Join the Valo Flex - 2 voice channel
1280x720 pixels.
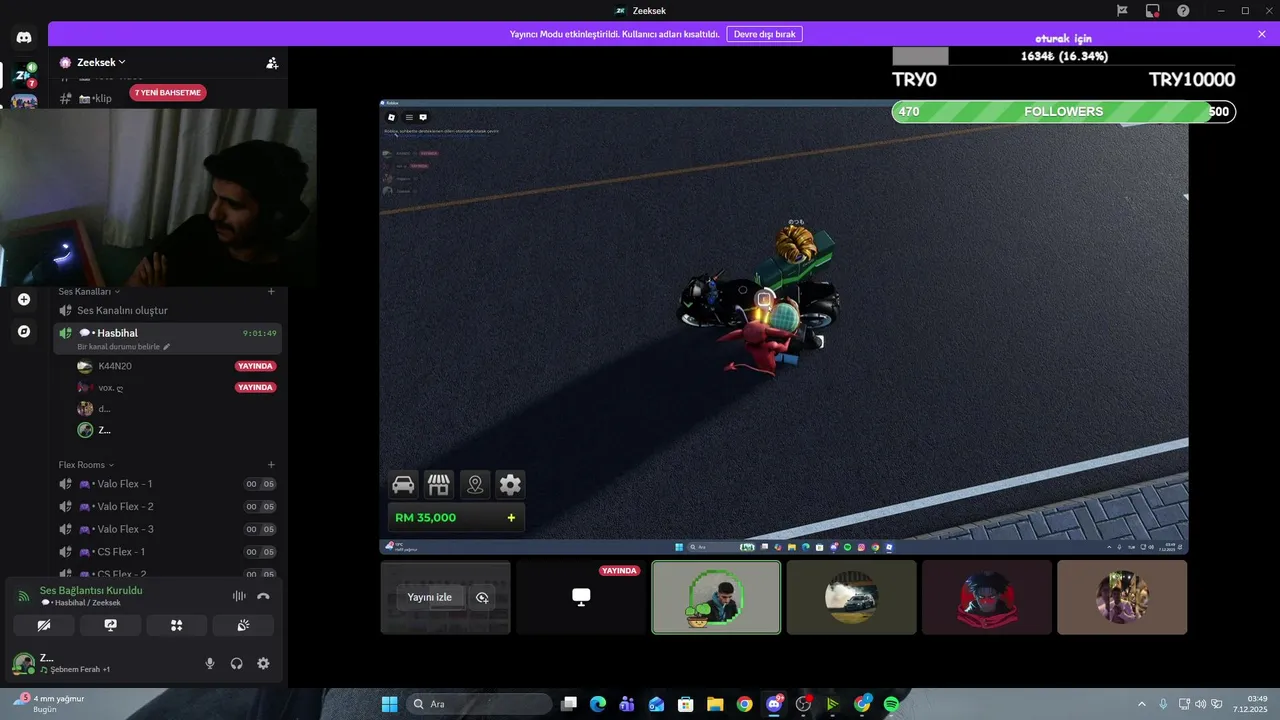click(x=168, y=507)
